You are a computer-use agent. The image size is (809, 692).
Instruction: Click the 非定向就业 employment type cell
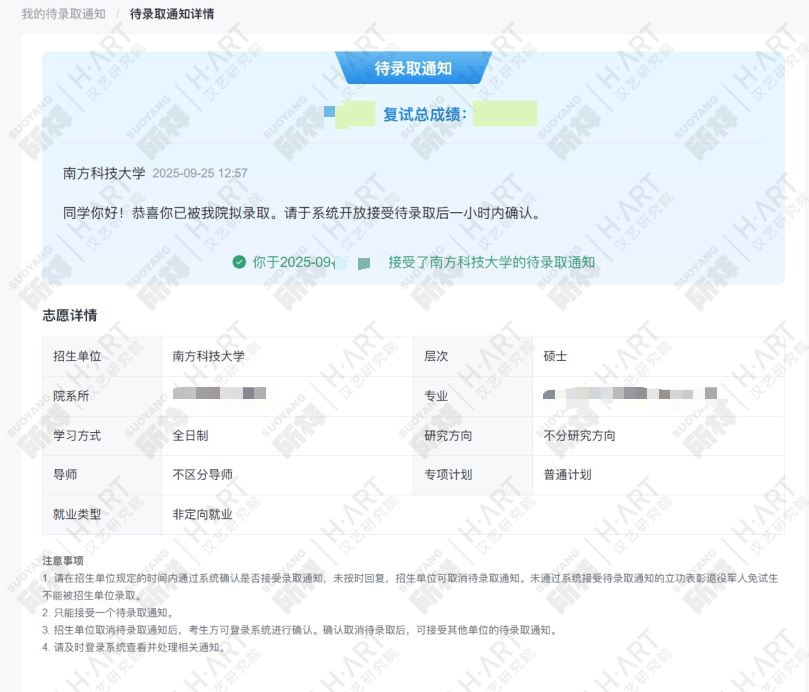point(202,515)
